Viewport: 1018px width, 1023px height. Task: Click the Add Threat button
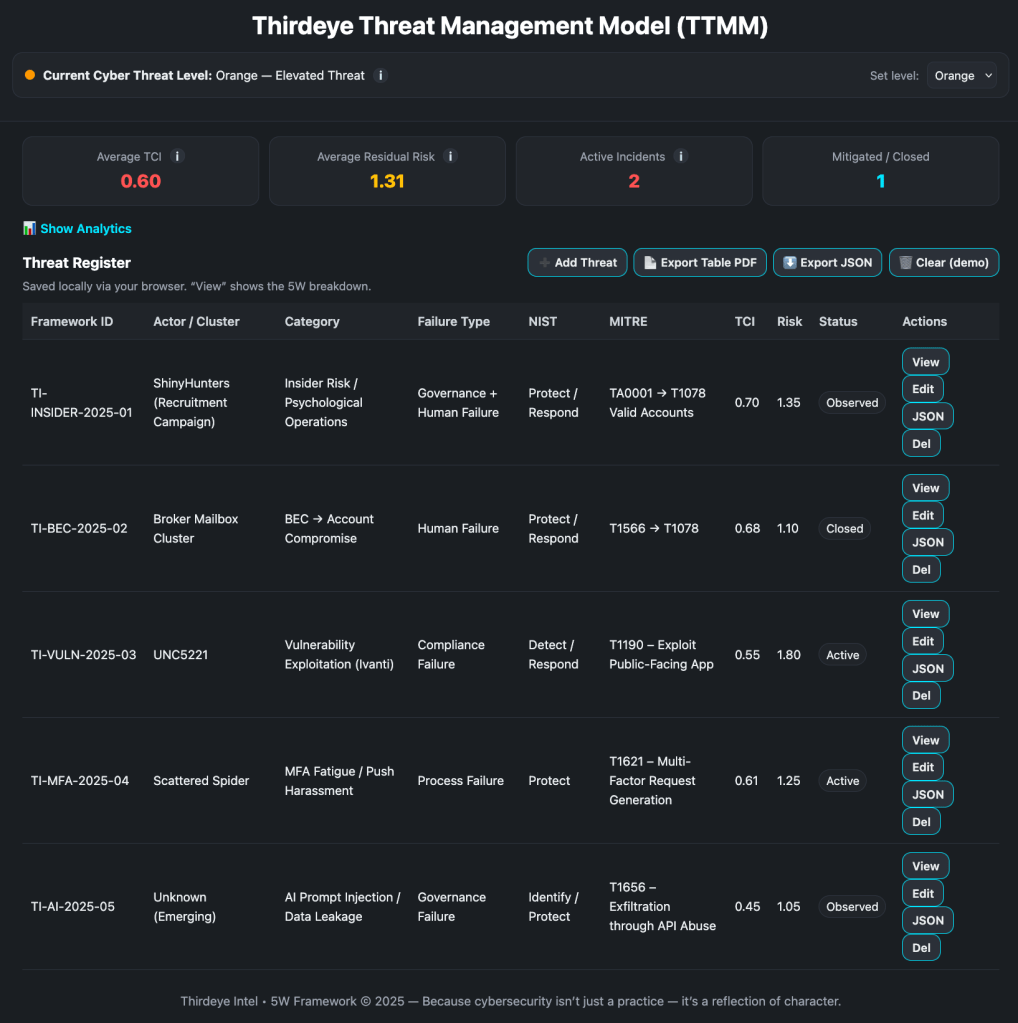coord(577,262)
